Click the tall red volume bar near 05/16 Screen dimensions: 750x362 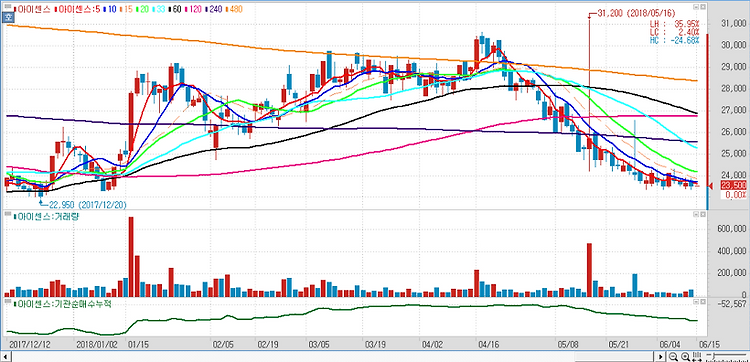tap(589, 270)
